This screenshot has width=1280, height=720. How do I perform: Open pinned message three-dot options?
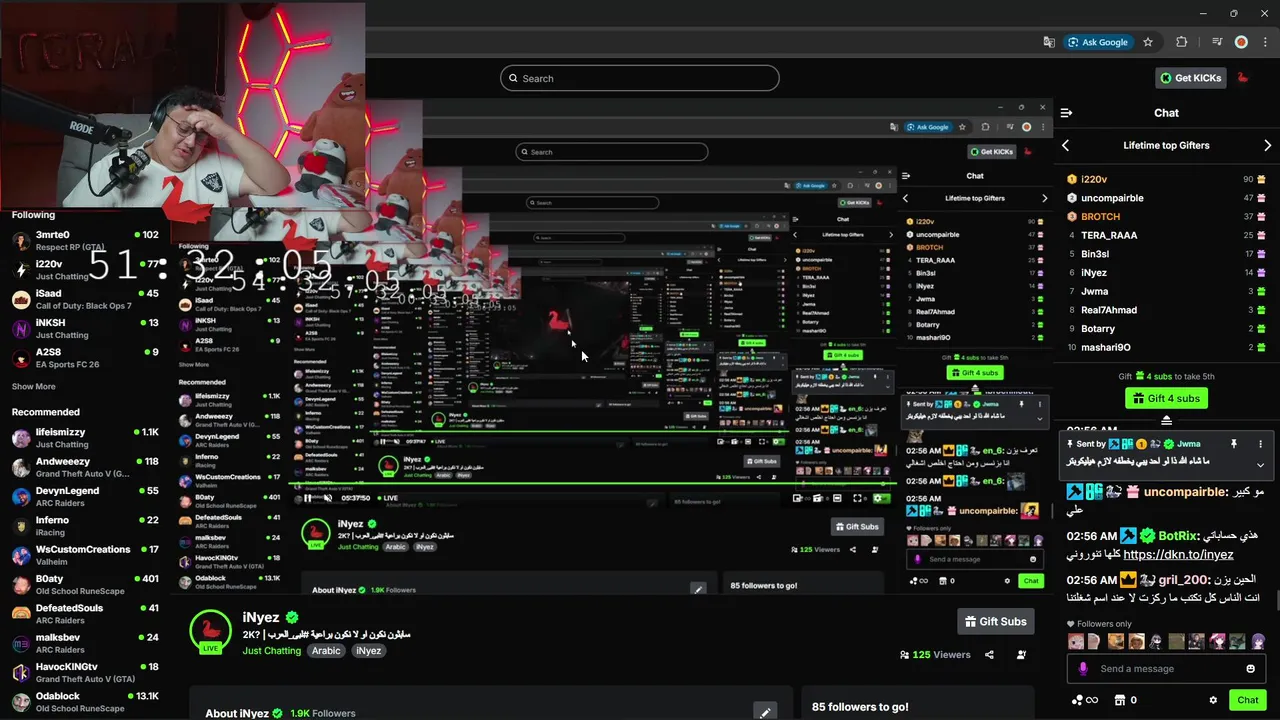click(x=1260, y=444)
